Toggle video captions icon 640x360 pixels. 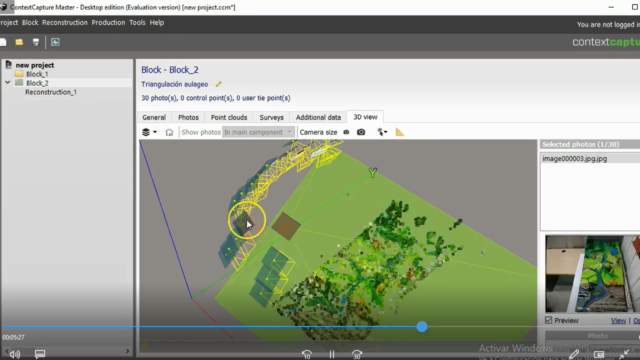40,354
